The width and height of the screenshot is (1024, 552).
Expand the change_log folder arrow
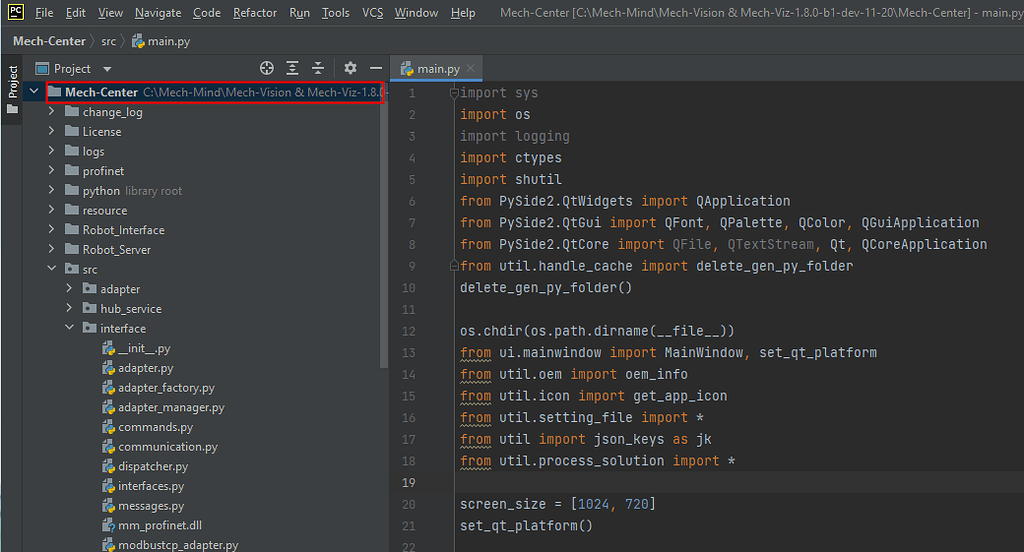click(x=52, y=112)
